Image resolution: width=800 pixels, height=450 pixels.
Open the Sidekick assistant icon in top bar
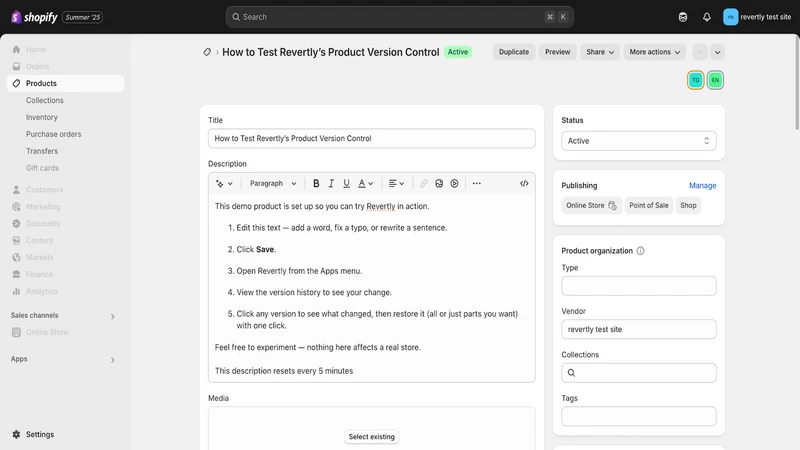[683, 17]
